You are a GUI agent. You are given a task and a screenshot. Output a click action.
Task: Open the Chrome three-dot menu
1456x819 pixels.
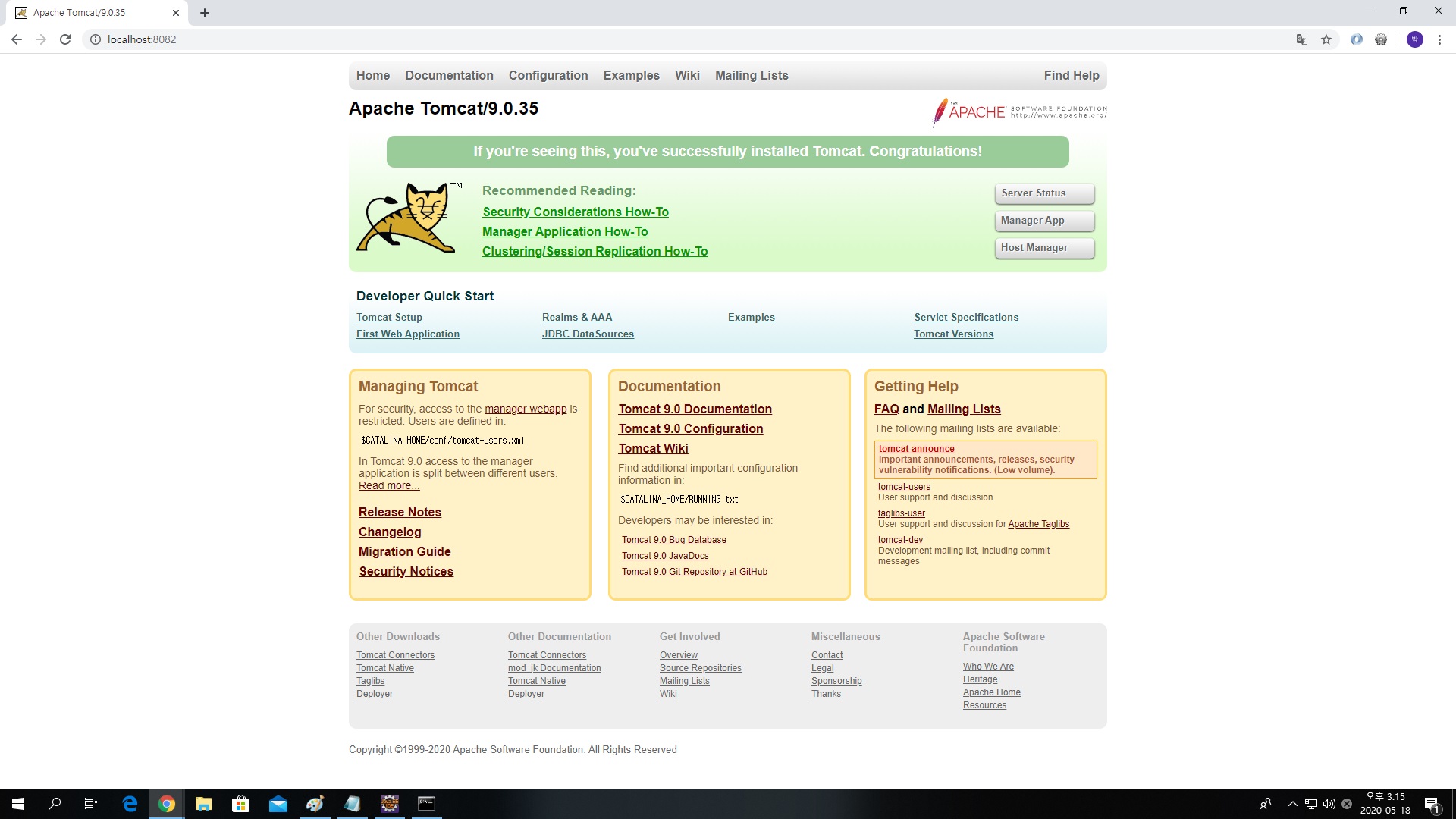coord(1439,39)
